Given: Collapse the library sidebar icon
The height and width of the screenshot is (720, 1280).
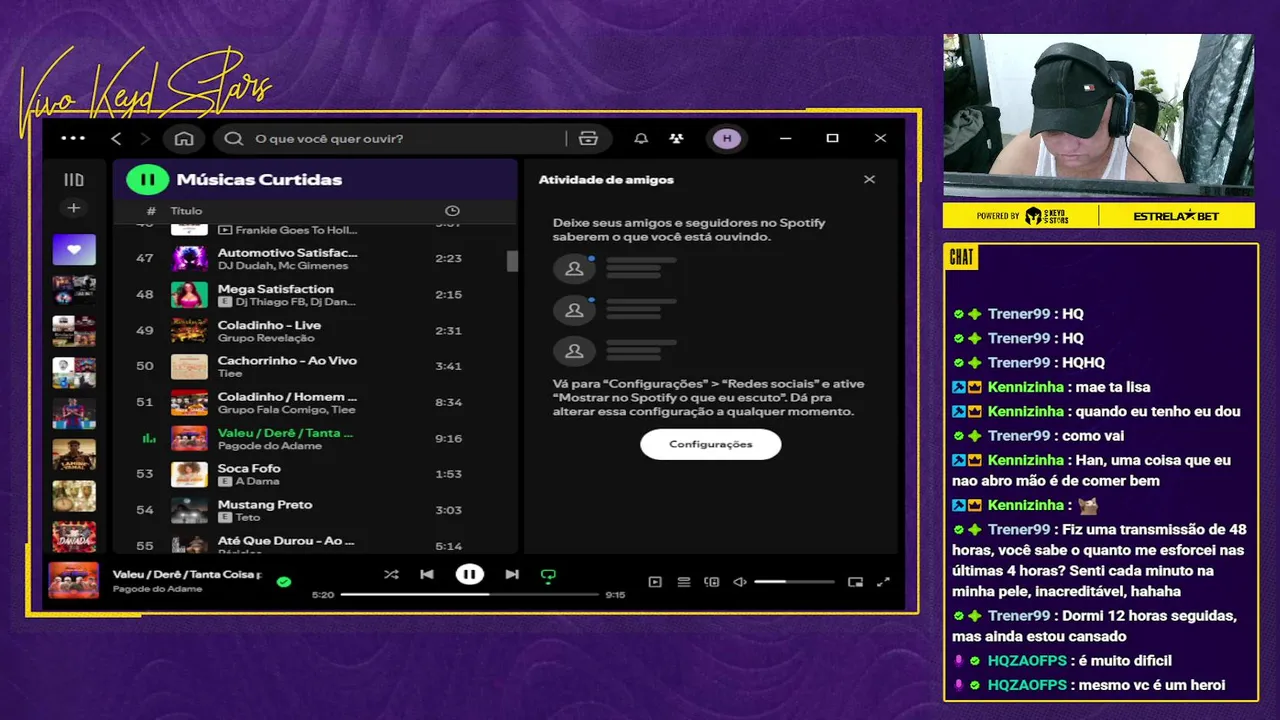Looking at the screenshot, I should click(x=74, y=180).
